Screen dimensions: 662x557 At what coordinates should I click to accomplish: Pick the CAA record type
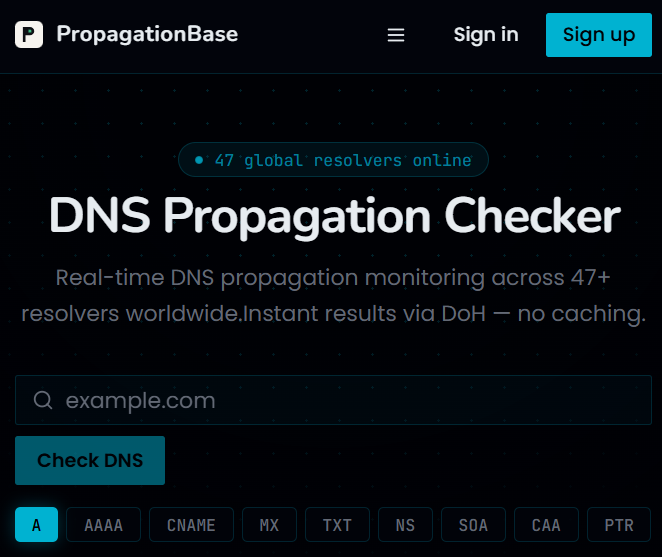pos(546,524)
